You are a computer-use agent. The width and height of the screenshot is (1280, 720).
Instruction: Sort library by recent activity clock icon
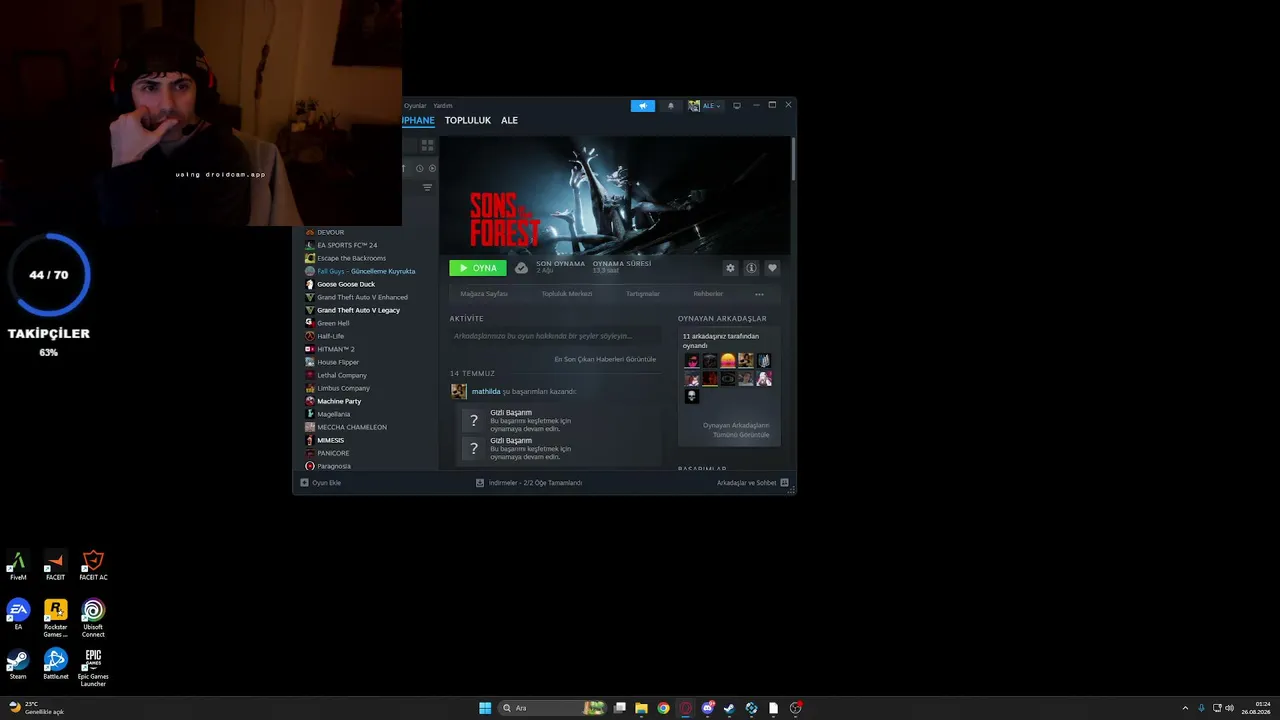[419, 168]
